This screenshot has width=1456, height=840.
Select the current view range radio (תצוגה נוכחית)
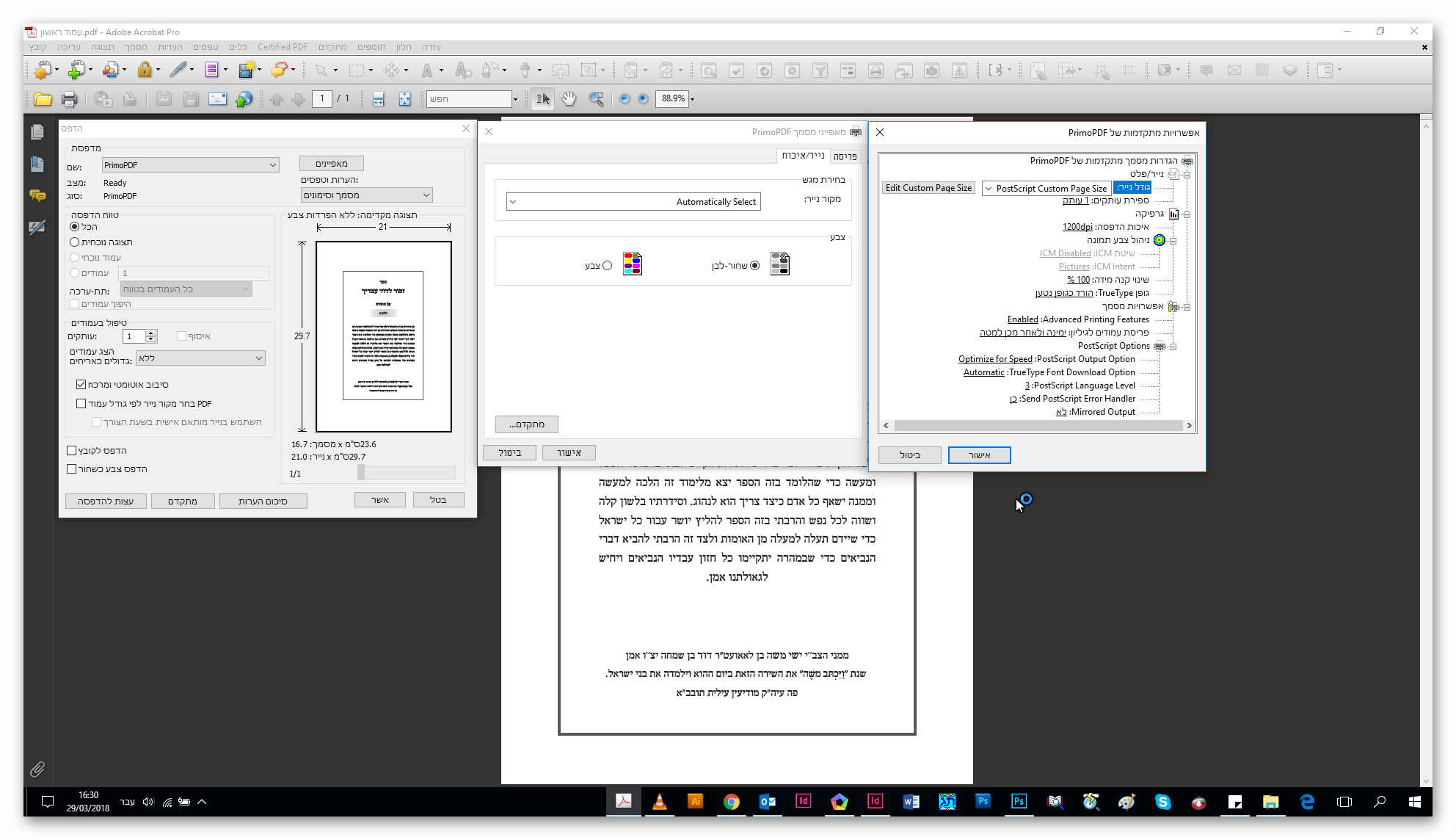pos(74,242)
